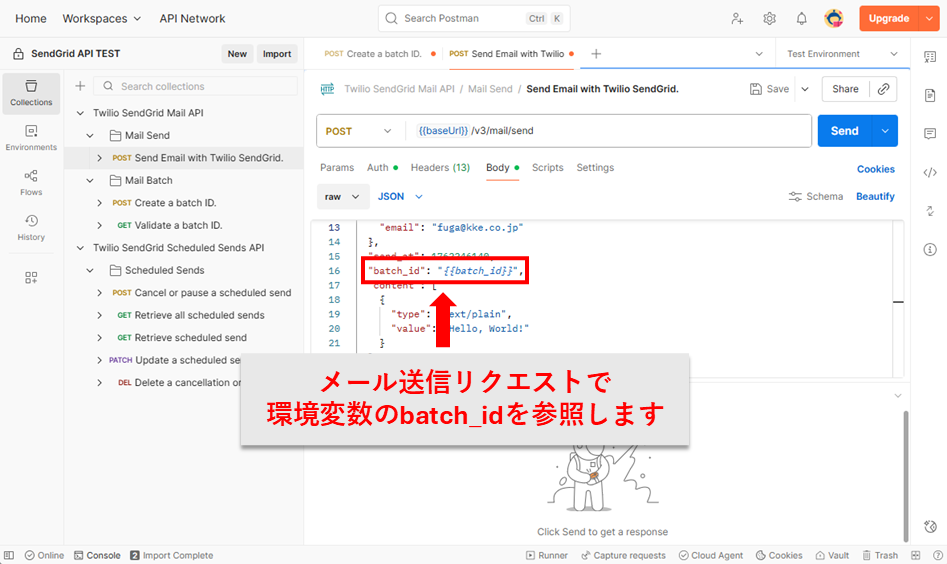Open the Console from status bar
The height and width of the screenshot is (564, 947).
pyautogui.click(x=97, y=555)
